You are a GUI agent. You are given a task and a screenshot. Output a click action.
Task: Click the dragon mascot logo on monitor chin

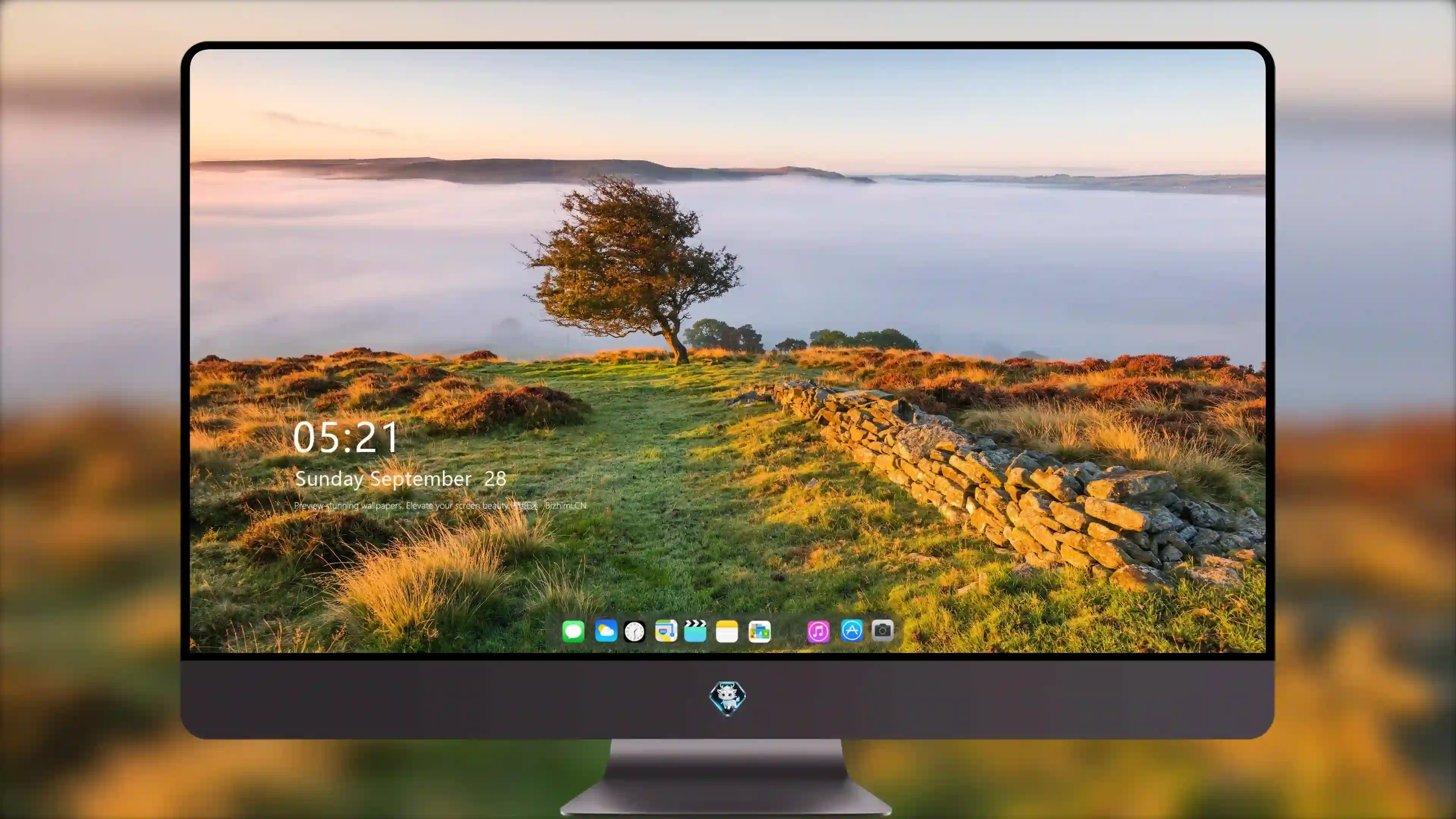click(728, 698)
